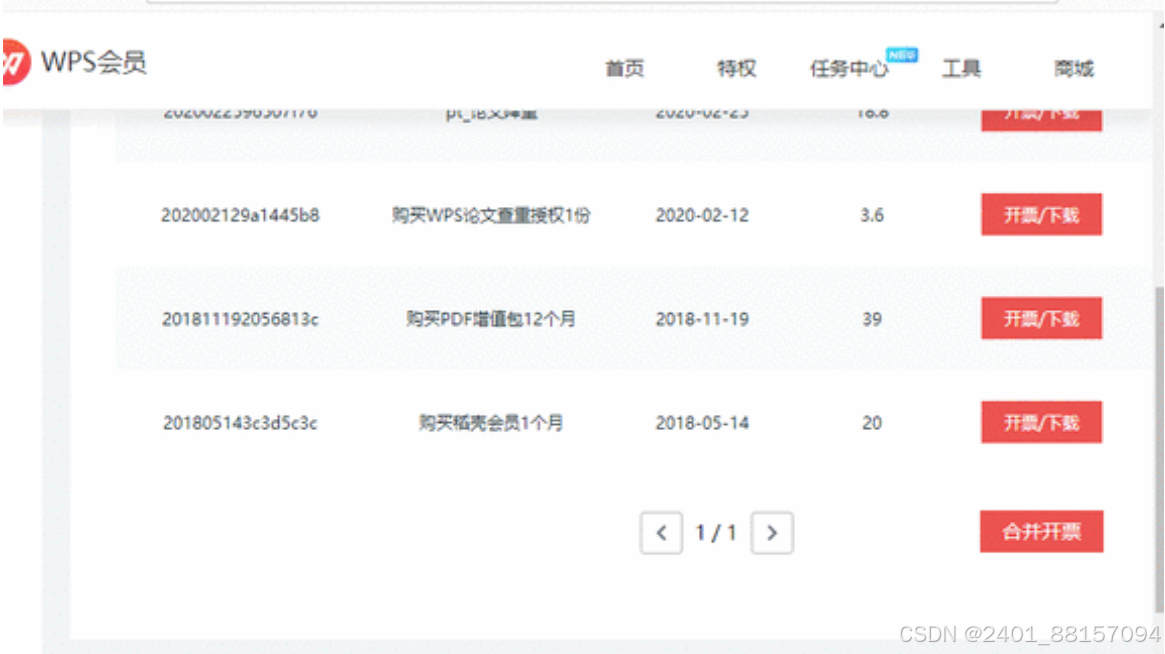Click 开票/下载 for order 202002129a1445b8
Screen dimensions: 1165x654
pos(1041,215)
